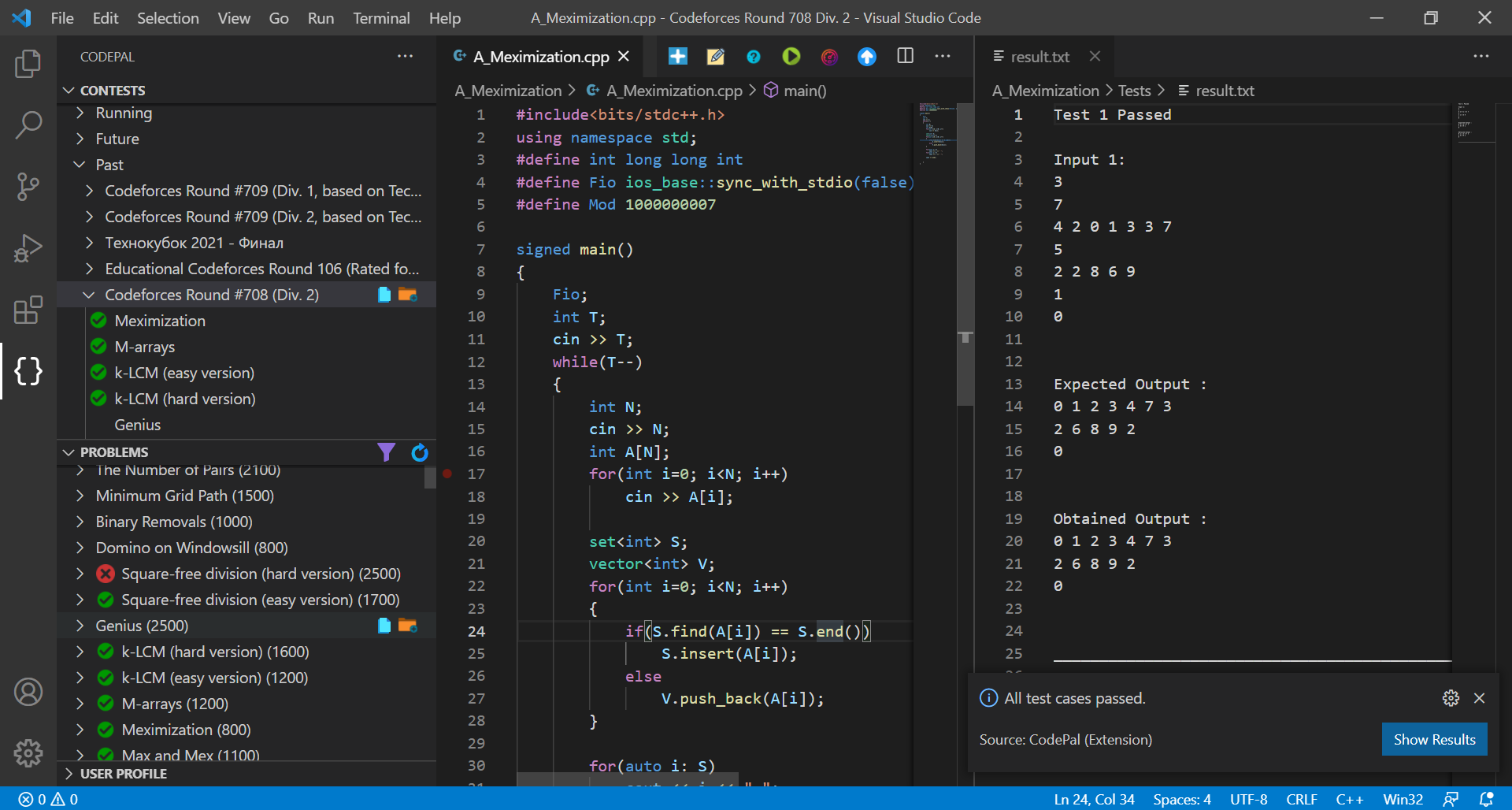Click the blue upload submit icon

pyautogui.click(x=867, y=57)
